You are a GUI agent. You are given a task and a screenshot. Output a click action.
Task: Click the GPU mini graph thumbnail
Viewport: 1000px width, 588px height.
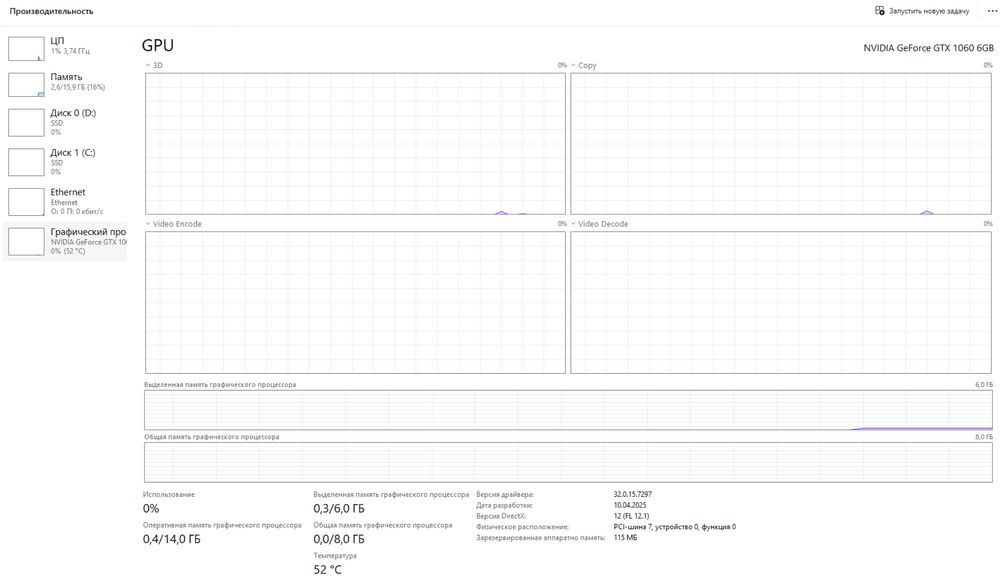26,242
